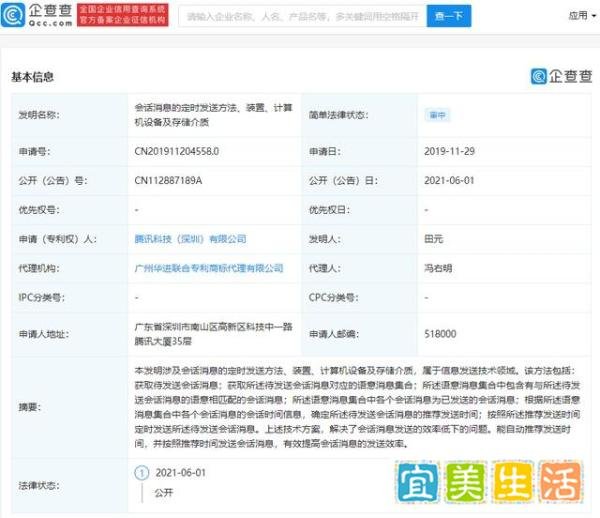Click the 审中 legal status tag
Image resolution: width=600 pixels, height=518 pixels.
click(437, 115)
